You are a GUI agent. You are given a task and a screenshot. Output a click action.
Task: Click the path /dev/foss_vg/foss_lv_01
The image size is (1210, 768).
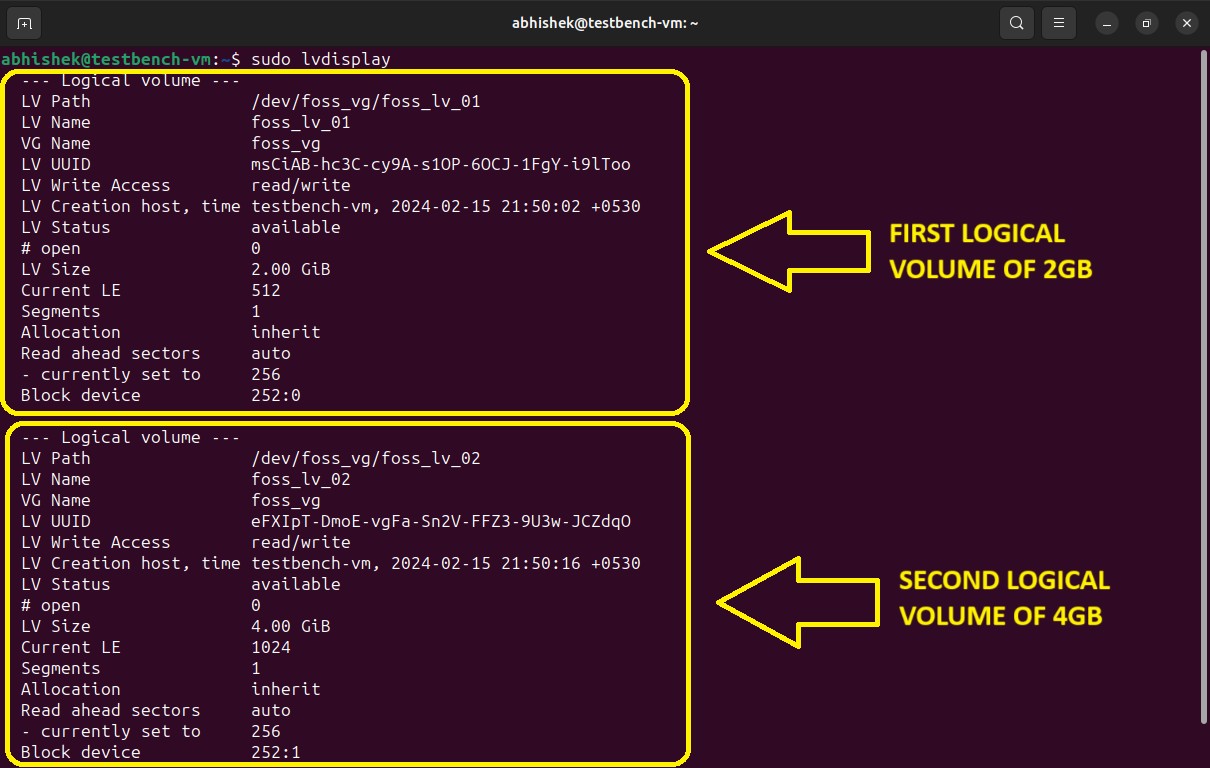coord(366,101)
